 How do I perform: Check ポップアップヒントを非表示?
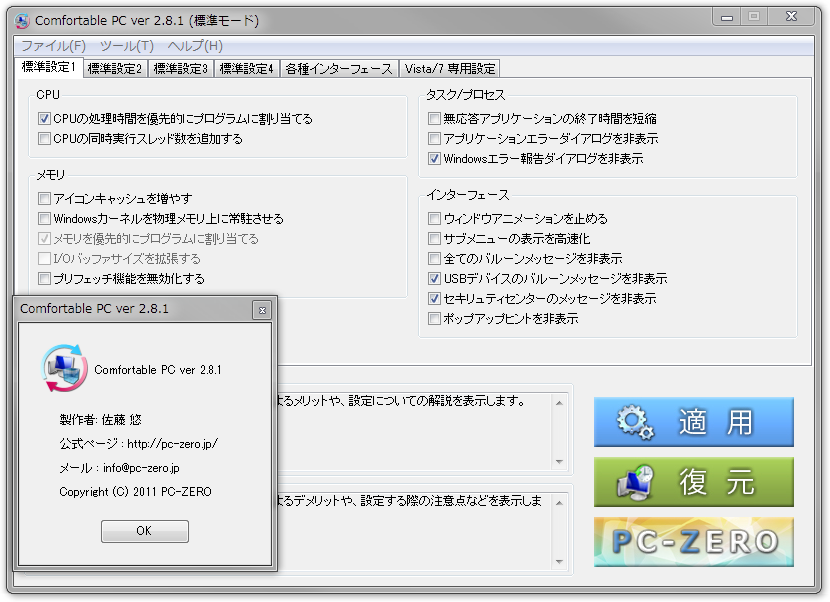[434, 319]
